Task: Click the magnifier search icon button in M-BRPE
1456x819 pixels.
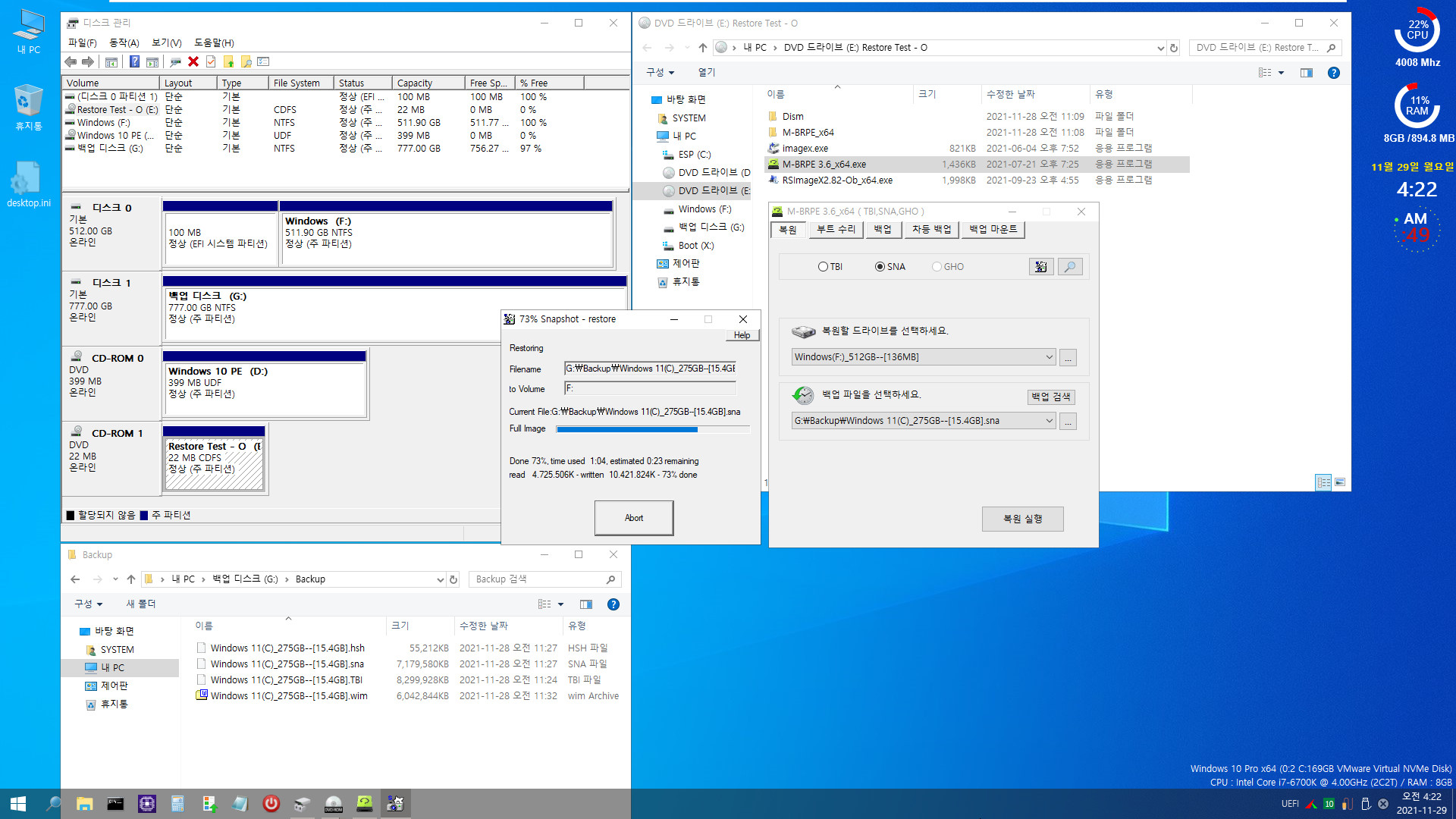Action: (x=1070, y=267)
